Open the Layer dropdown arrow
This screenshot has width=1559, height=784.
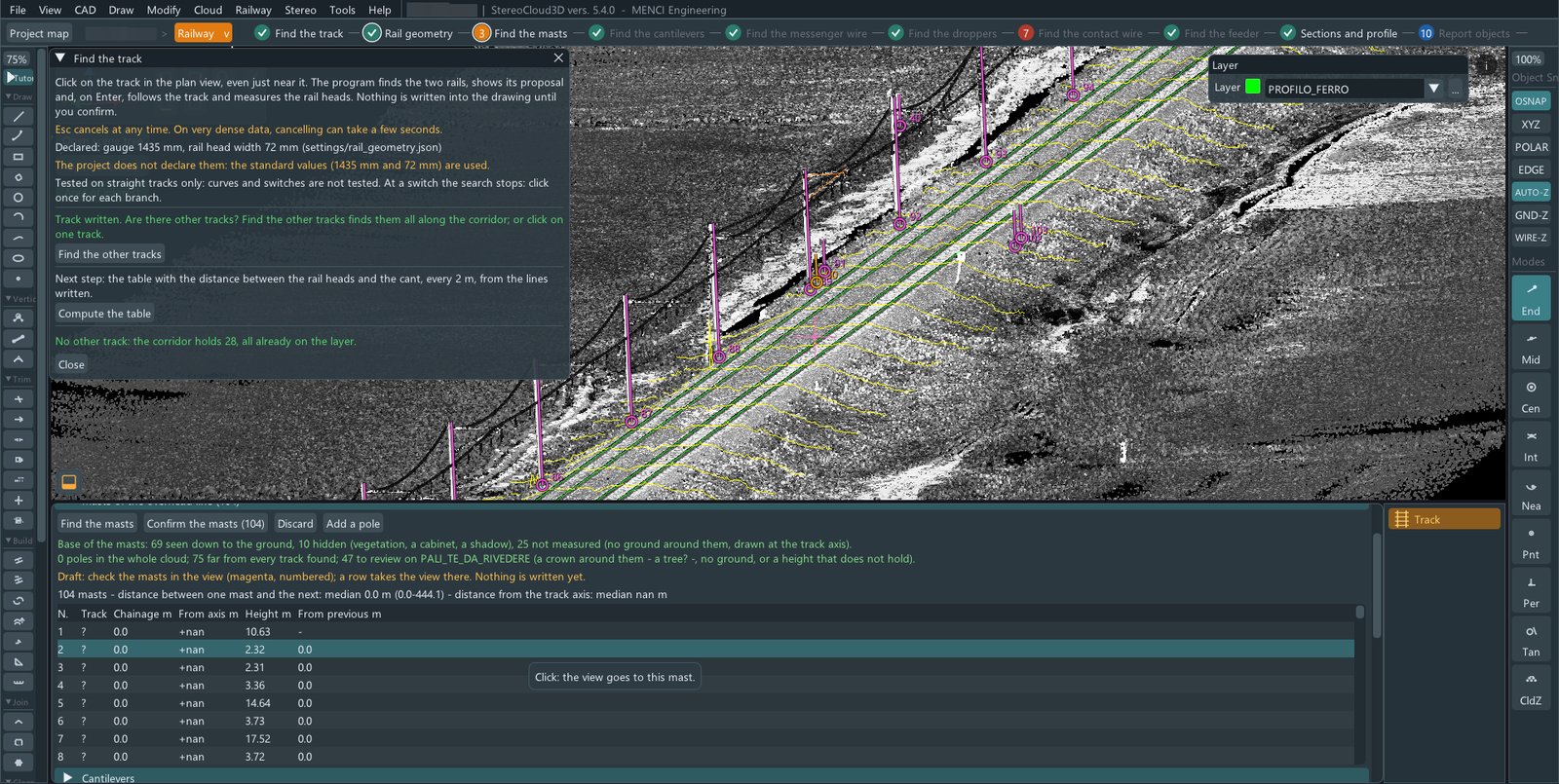pos(1433,89)
